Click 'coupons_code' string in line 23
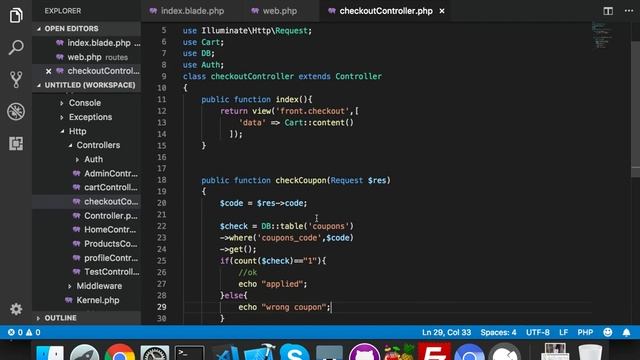This screenshot has width=640, height=360. [x=289, y=238]
